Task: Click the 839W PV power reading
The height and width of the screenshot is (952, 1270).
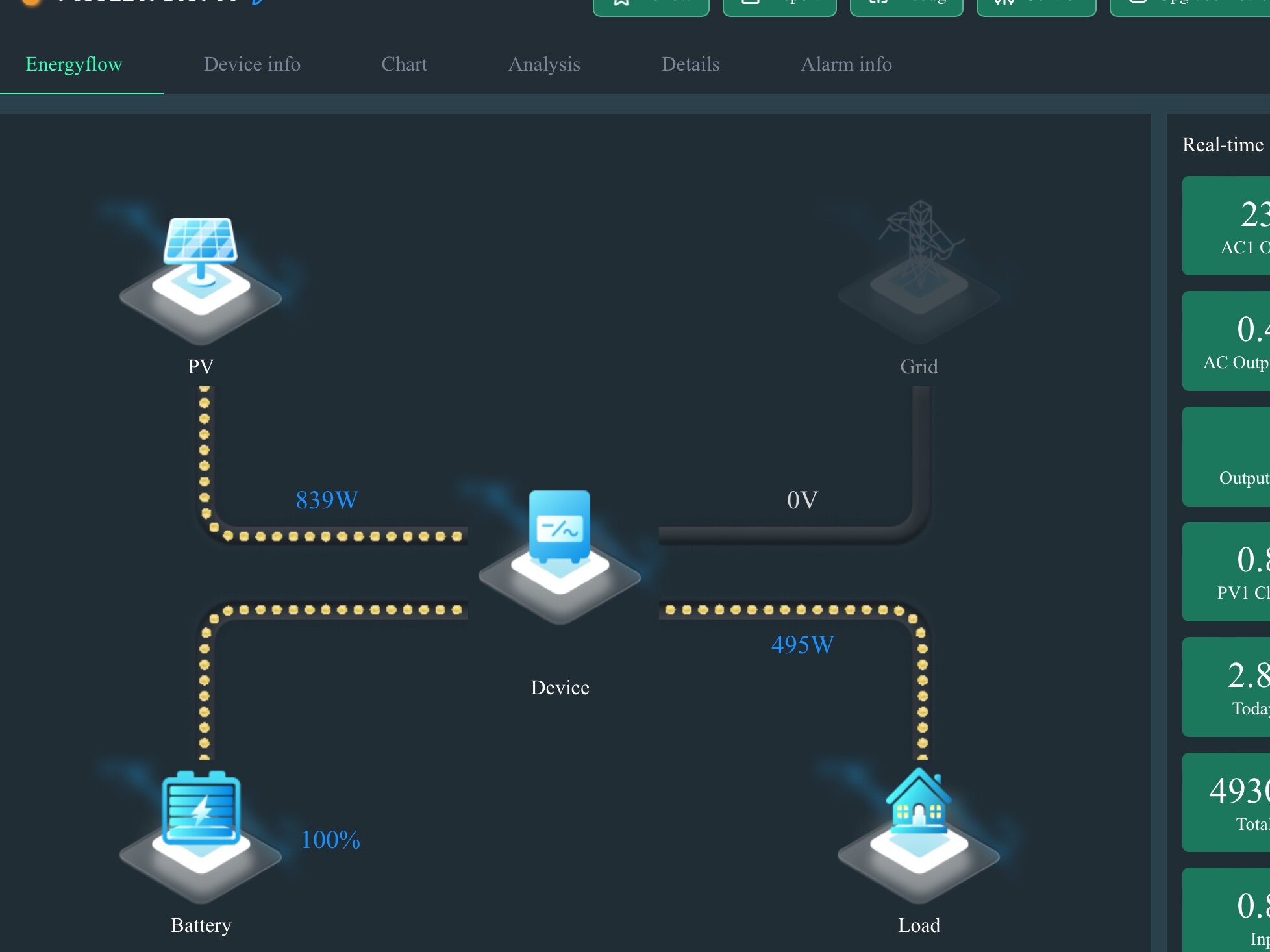Action: 327,500
